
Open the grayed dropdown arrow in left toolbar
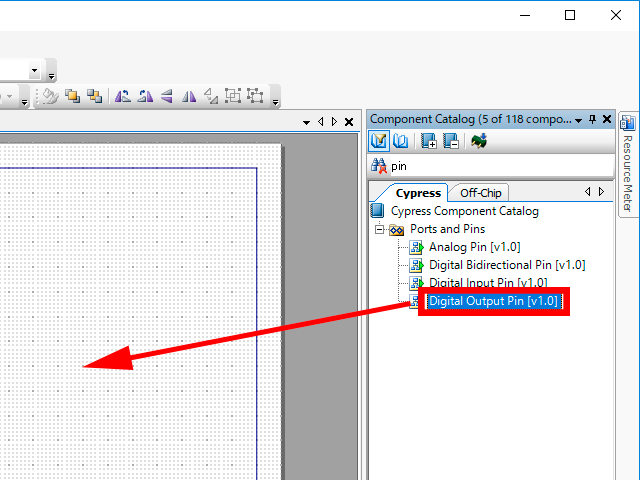tap(9, 97)
